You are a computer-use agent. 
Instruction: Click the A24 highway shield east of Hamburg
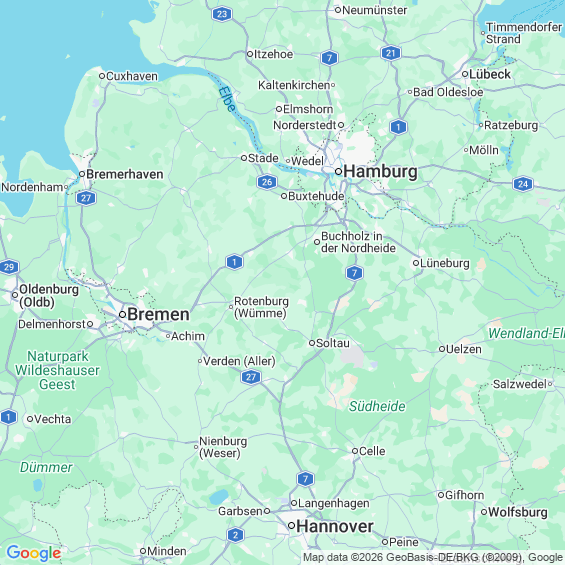pos(522,184)
